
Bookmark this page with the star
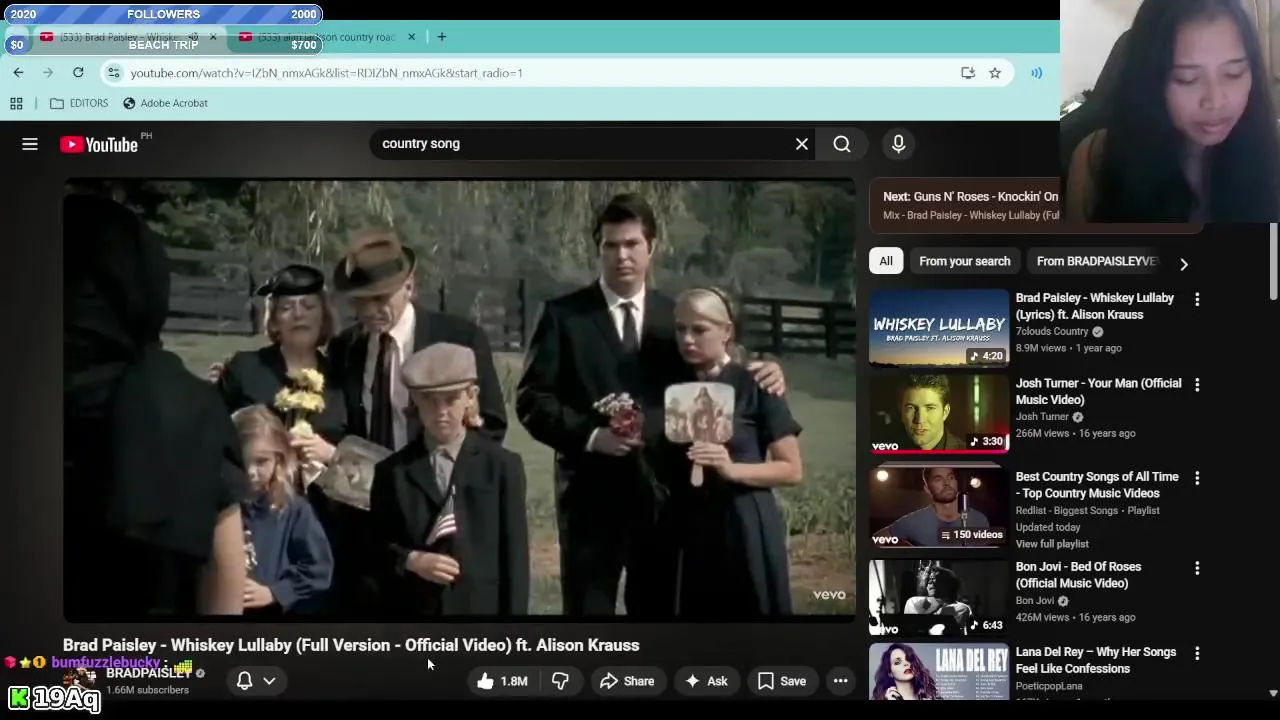click(x=995, y=72)
